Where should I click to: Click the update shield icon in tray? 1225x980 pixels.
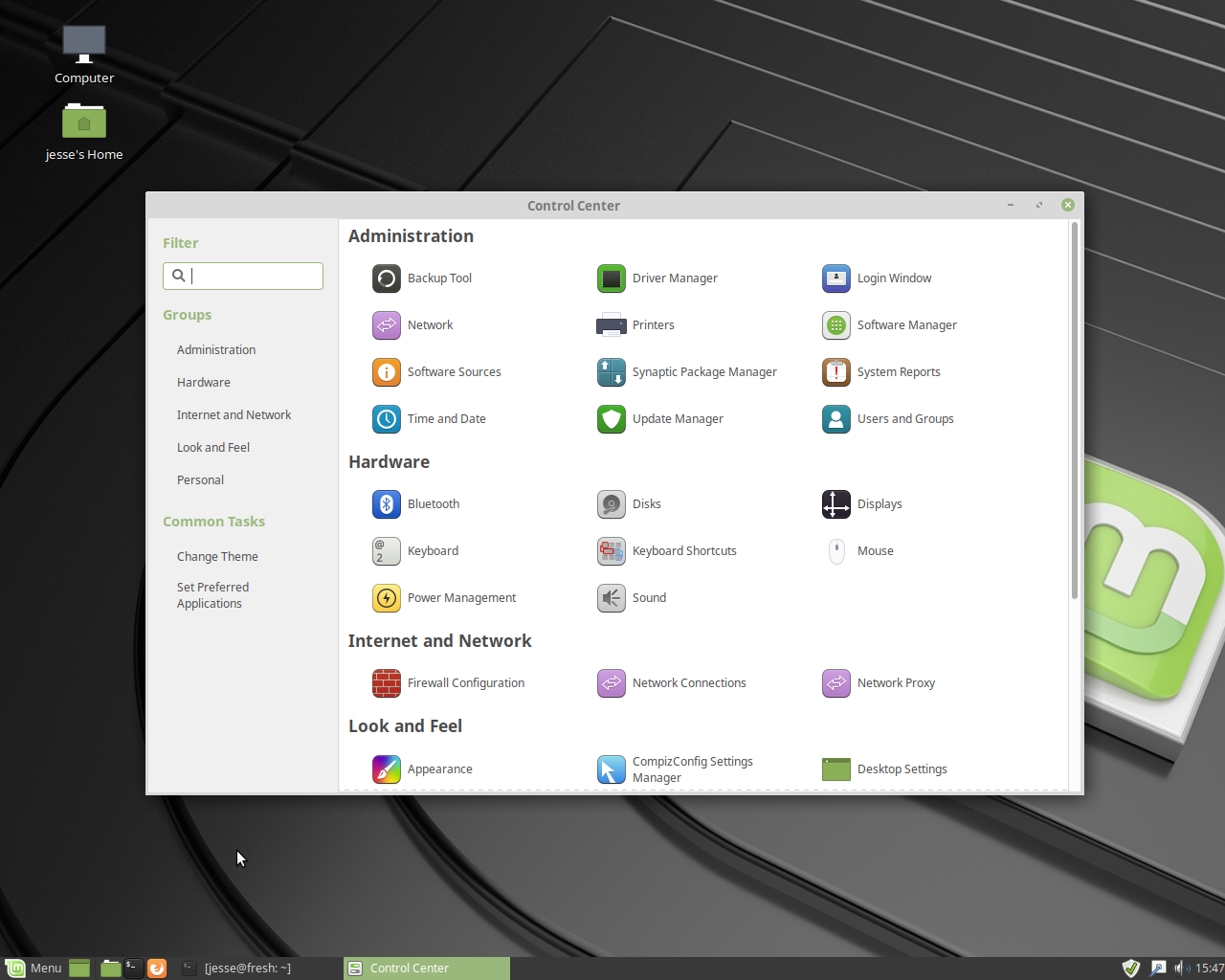[x=1131, y=969]
